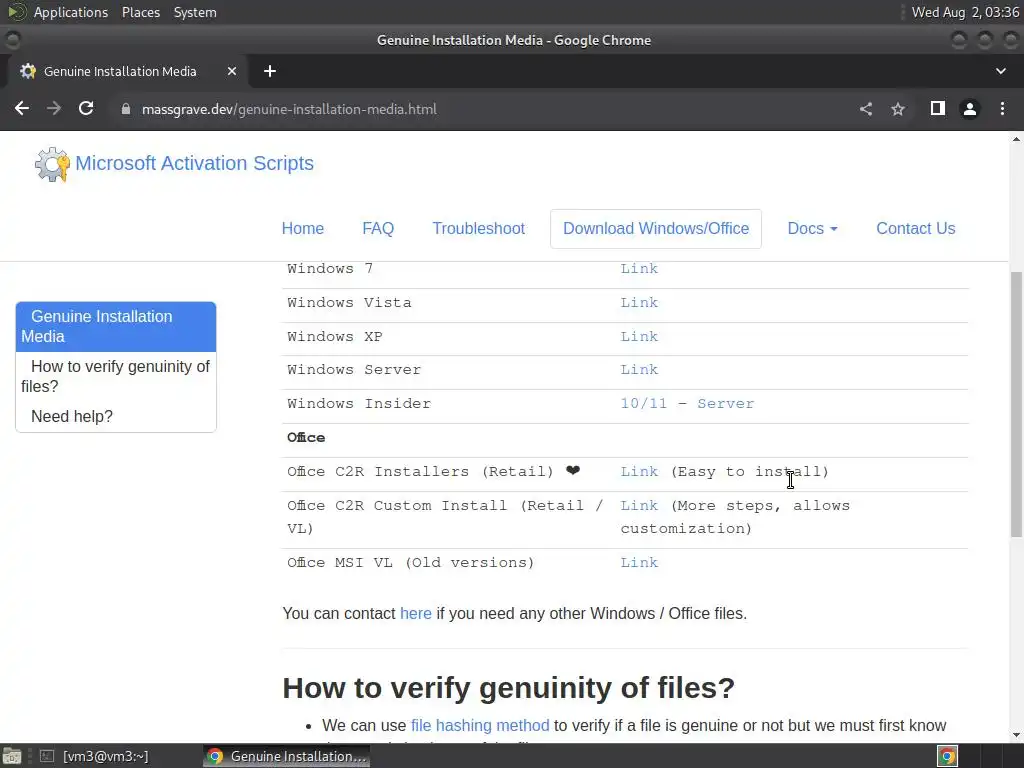Open the tab search dropdown arrow

pyautogui.click(x=1000, y=71)
